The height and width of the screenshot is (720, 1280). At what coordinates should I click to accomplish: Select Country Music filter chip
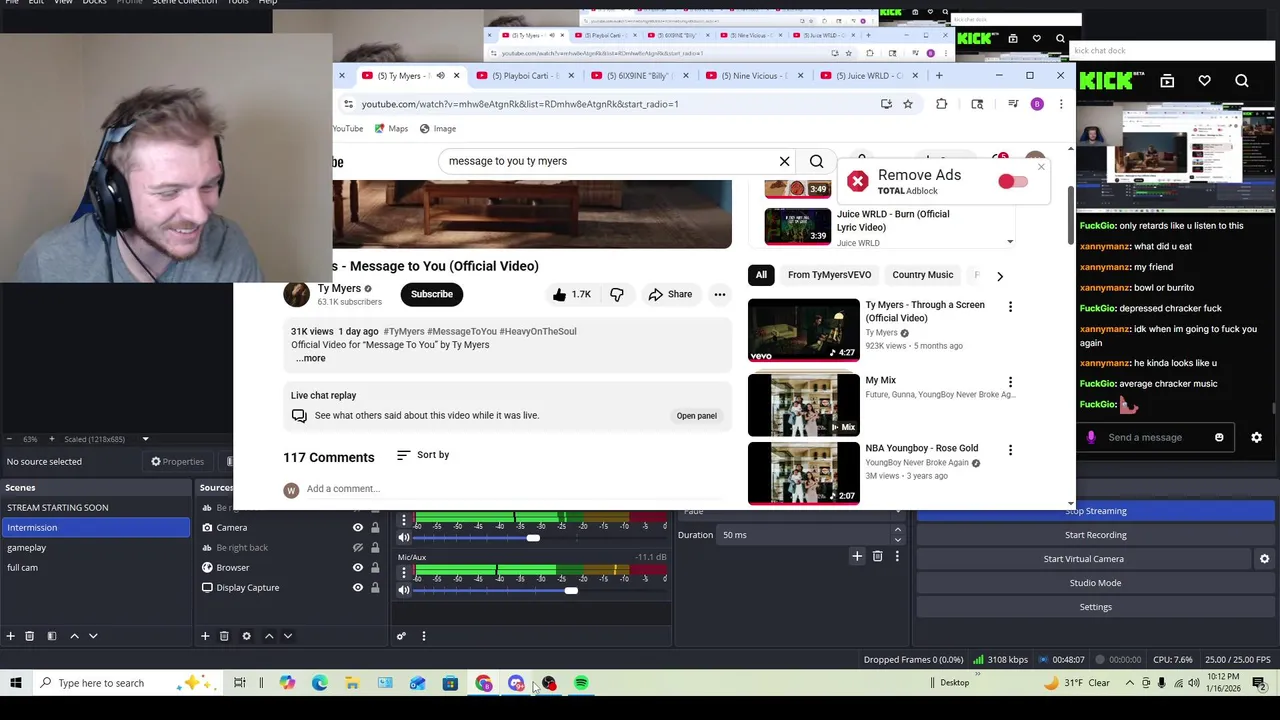click(x=922, y=275)
